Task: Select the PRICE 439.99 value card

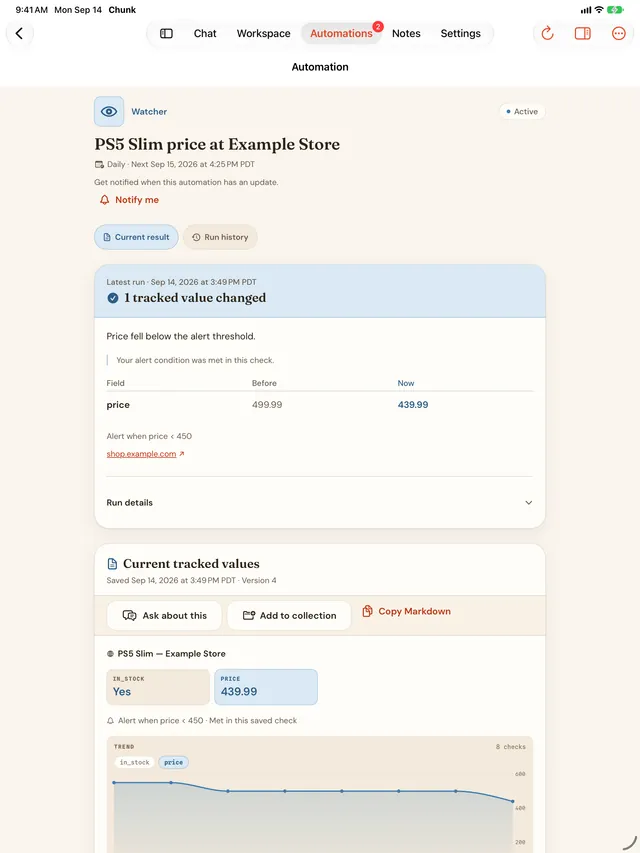Action: point(266,687)
